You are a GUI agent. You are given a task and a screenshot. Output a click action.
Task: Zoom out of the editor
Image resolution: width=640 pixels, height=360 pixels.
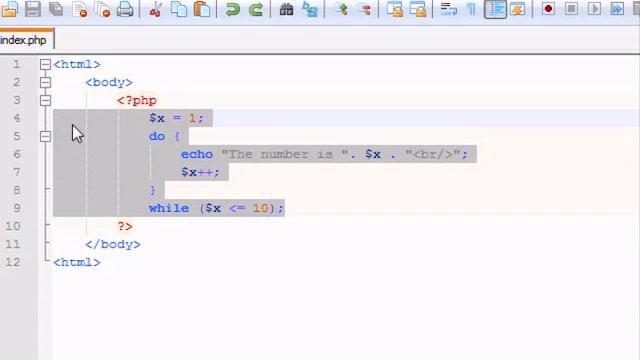[x=364, y=9]
